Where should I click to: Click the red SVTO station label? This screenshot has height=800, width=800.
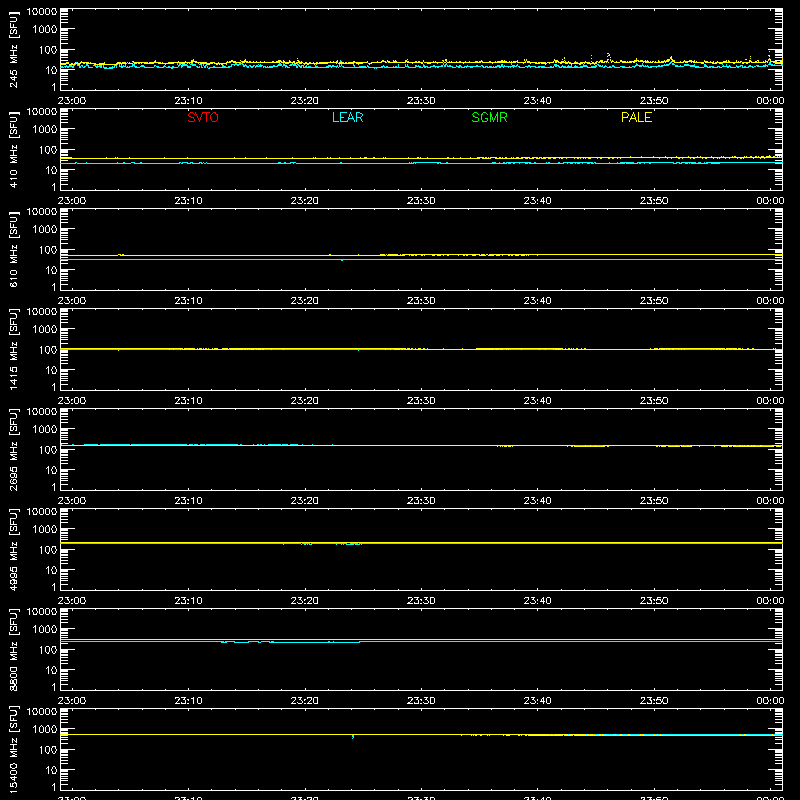[x=203, y=117]
